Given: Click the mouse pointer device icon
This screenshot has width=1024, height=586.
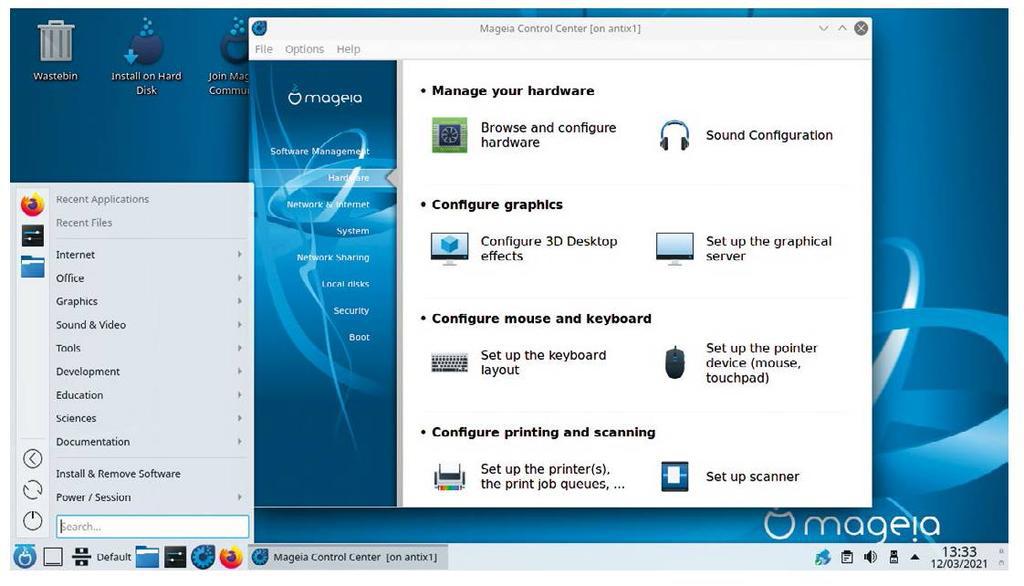Looking at the screenshot, I should click(x=675, y=363).
